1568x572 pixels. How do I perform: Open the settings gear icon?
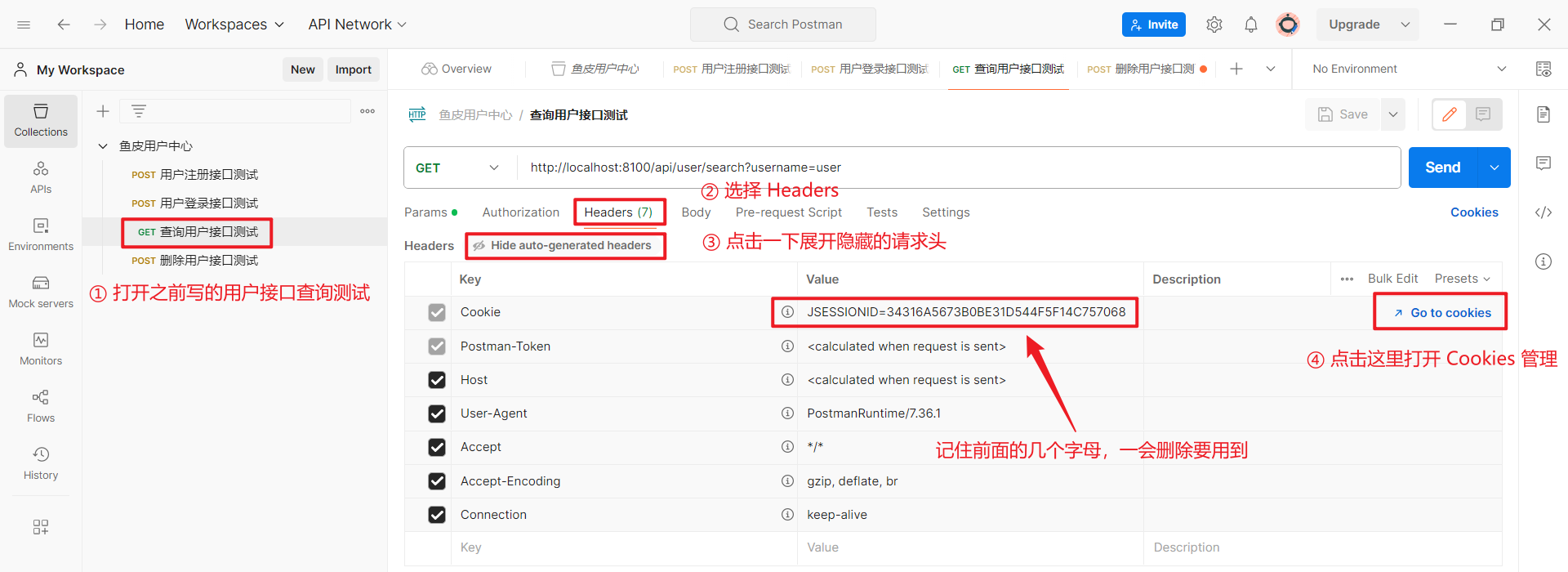(1214, 25)
